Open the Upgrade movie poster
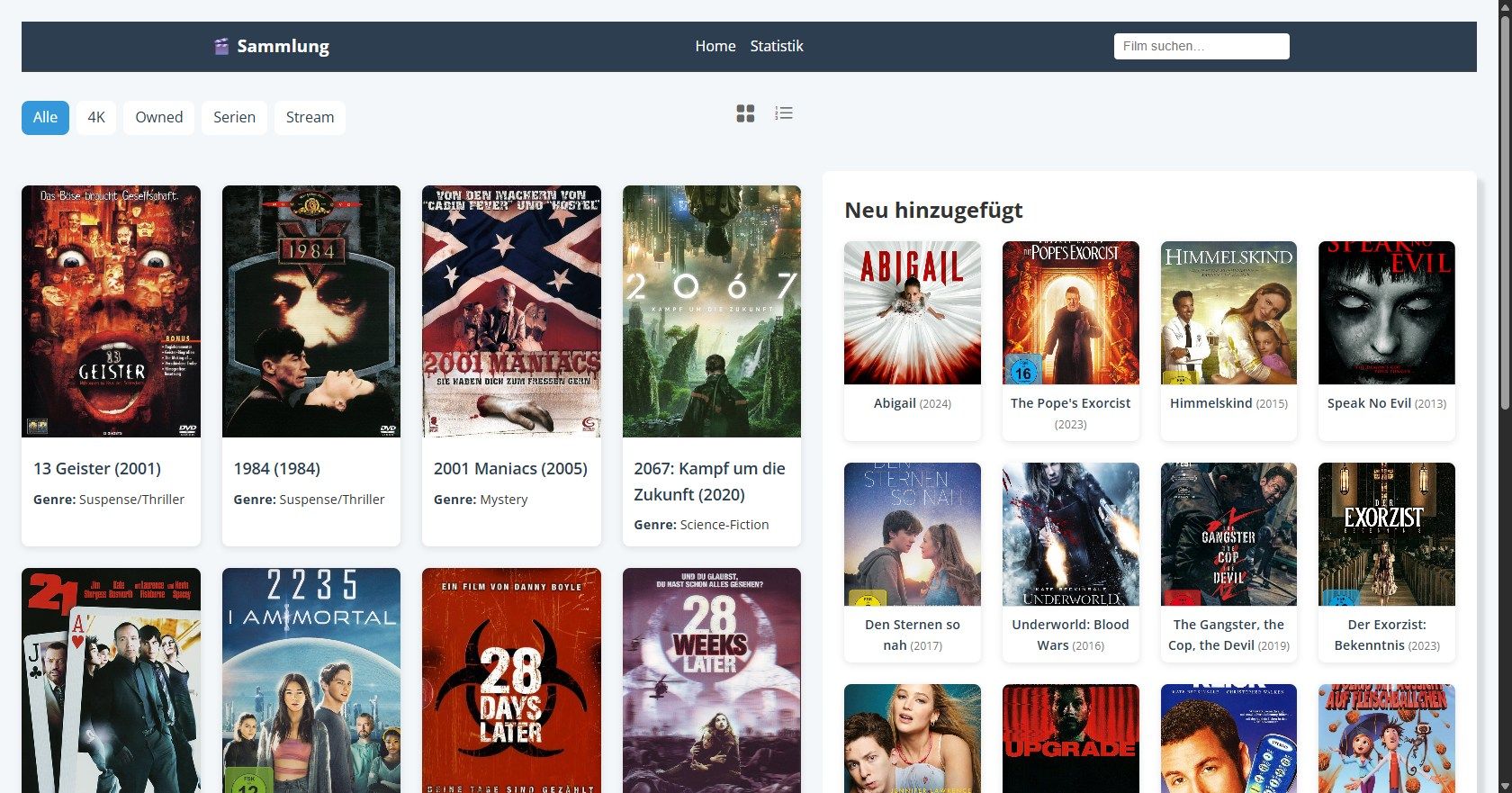The height and width of the screenshot is (793, 1512). click(x=1071, y=738)
